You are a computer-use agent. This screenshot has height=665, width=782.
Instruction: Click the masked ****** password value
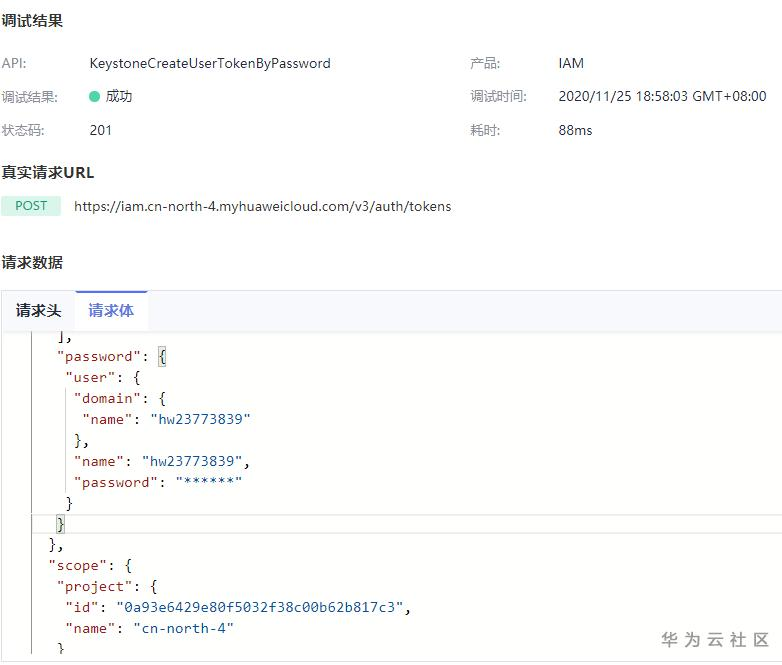209,482
